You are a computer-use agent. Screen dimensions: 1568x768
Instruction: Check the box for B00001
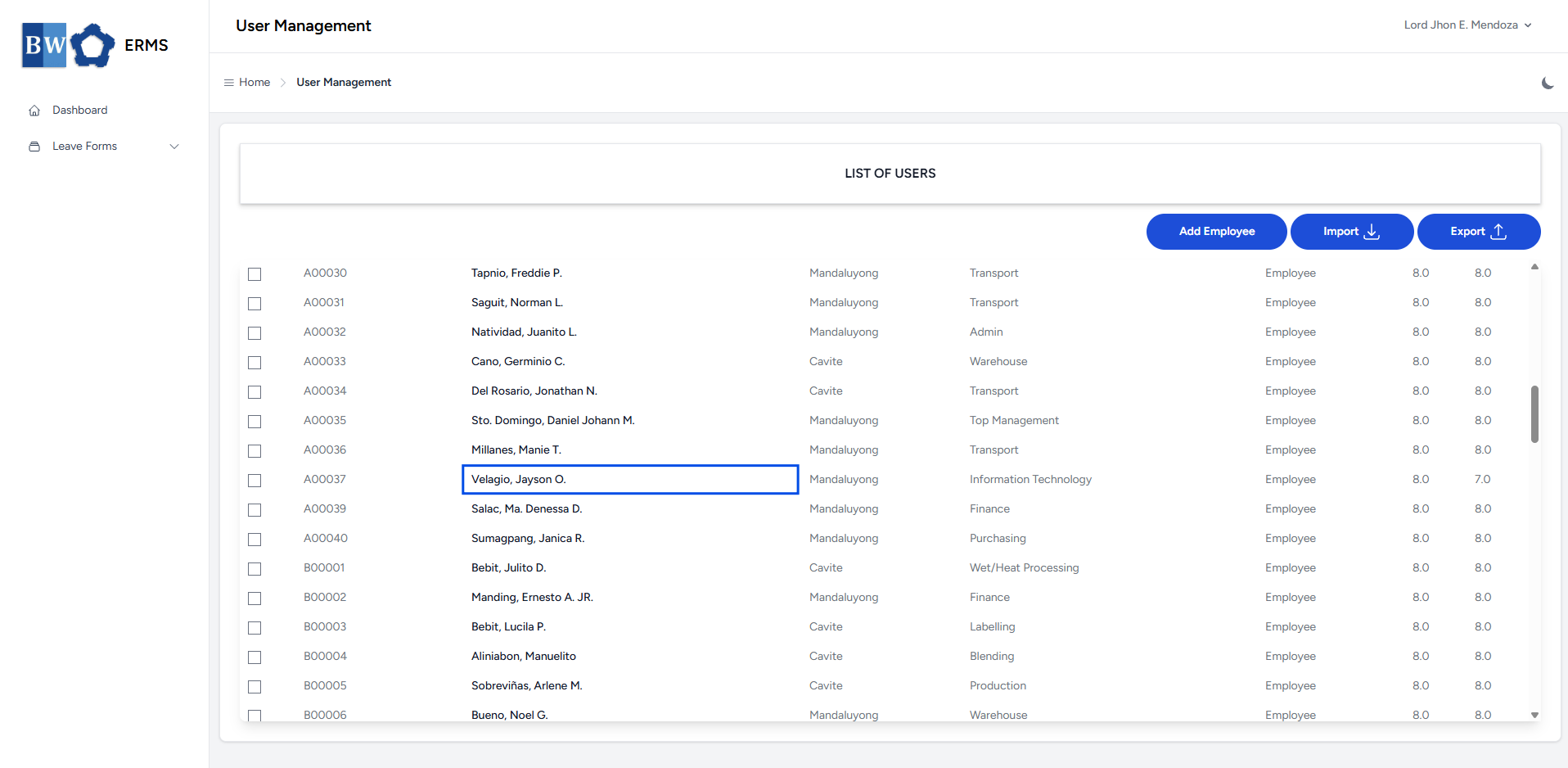pos(255,569)
